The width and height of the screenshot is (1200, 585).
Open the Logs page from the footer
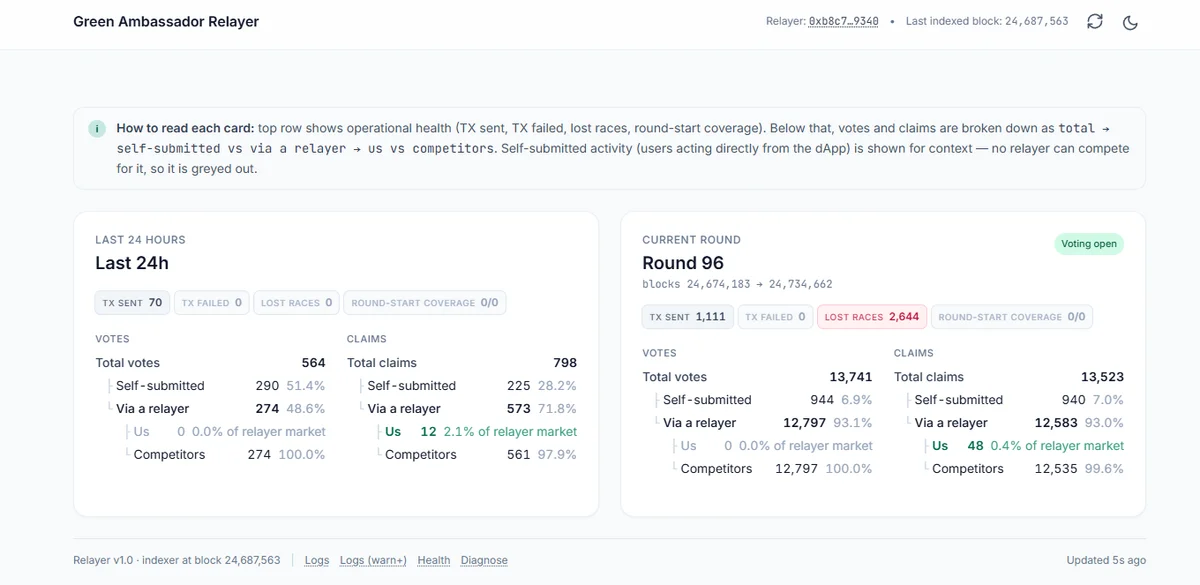316,560
